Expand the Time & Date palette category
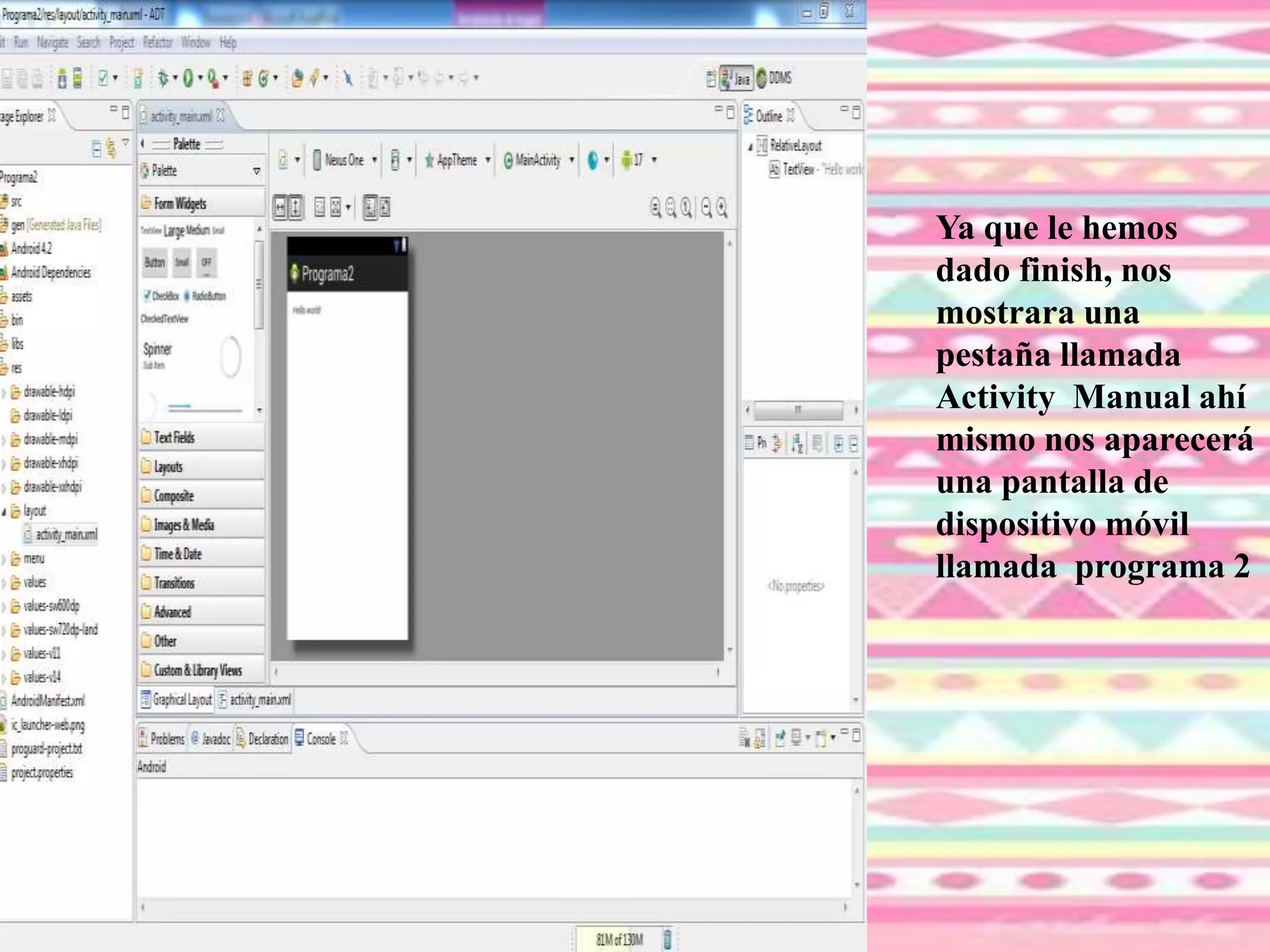Image resolution: width=1270 pixels, height=952 pixels. point(202,554)
